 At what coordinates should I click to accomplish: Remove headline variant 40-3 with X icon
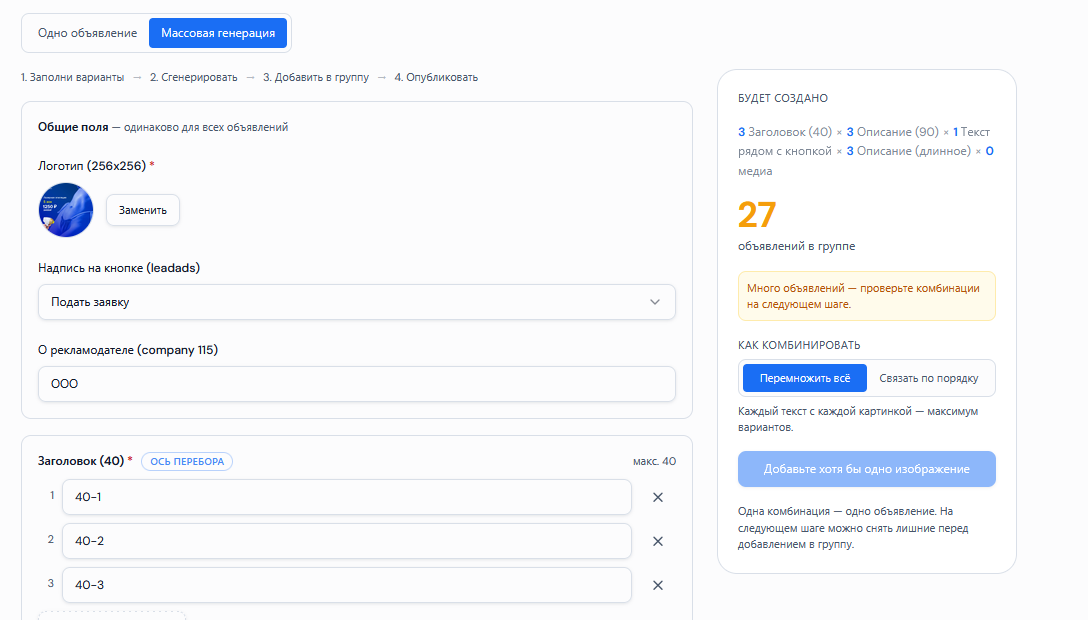pyautogui.click(x=658, y=585)
